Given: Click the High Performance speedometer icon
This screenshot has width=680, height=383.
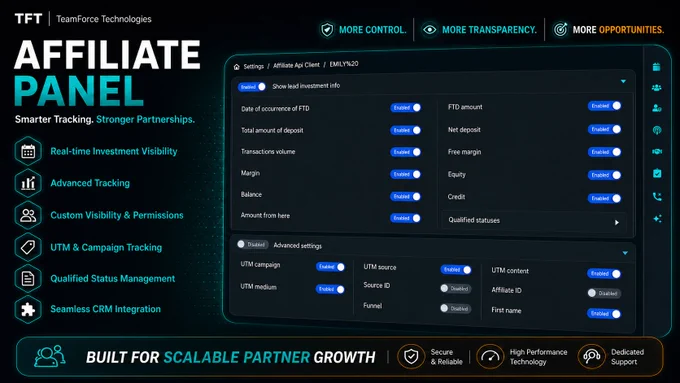Looking at the screenshot, I should coord(490,357).
